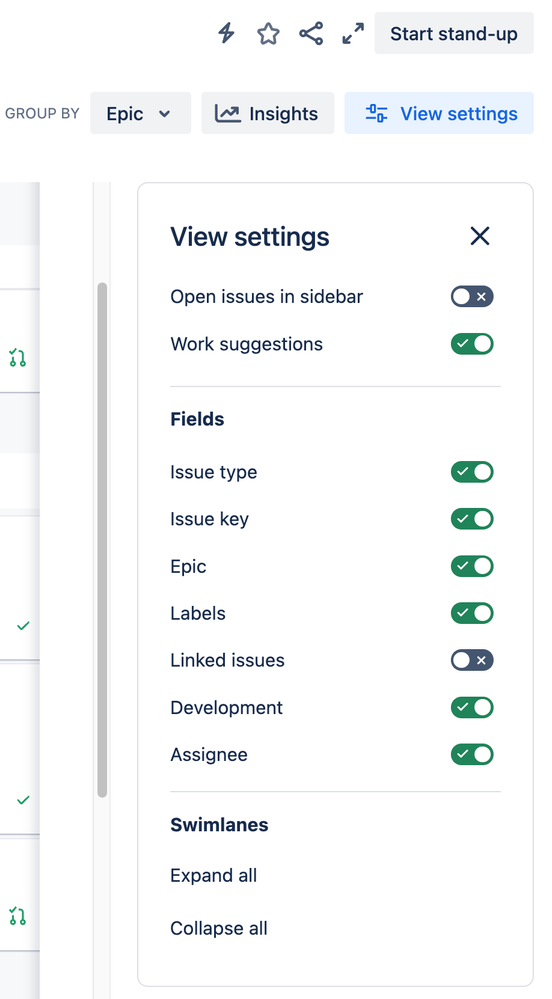This screenshot has width=552, height=999.
Task: Enter full screen with arrows icon
Action: [353, 34]
